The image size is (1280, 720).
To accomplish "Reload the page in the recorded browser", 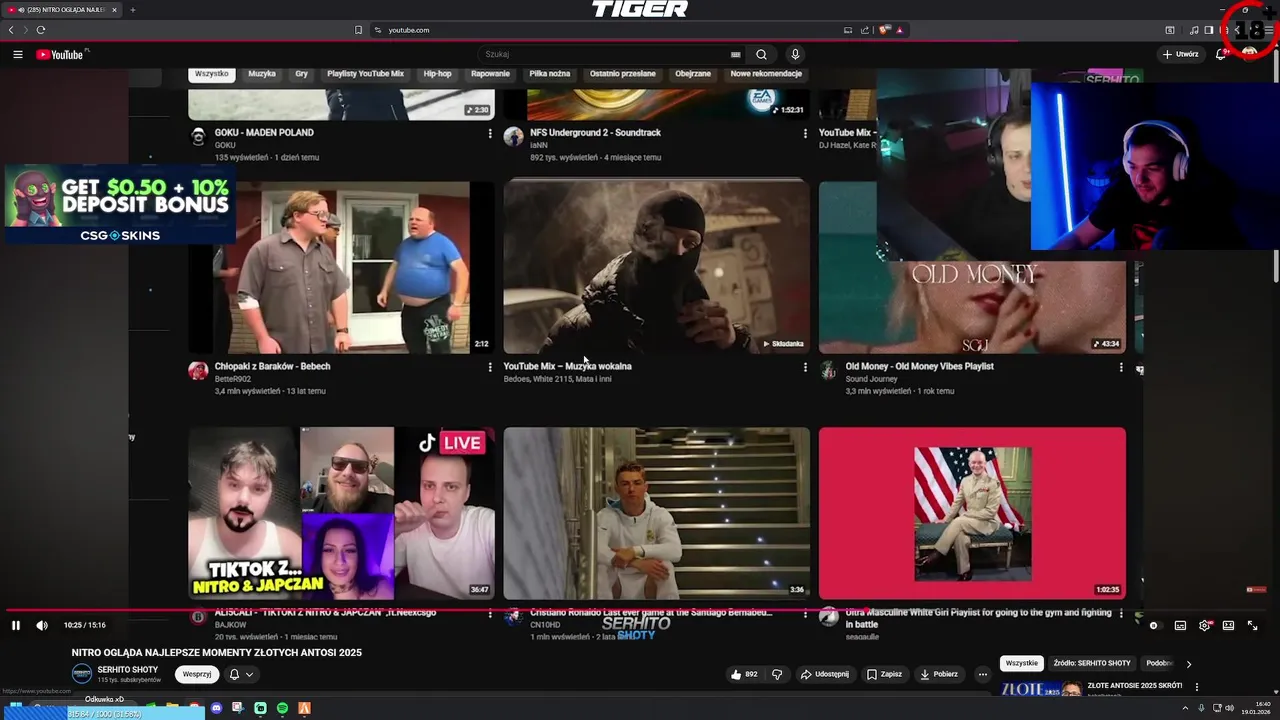I will (x=41, y=30).
